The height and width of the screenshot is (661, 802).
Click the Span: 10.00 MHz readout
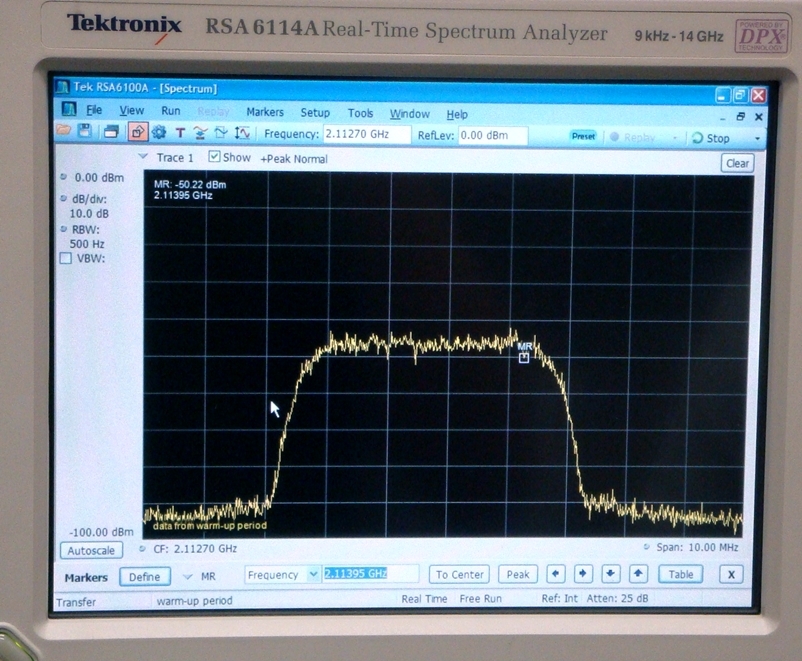coord(697,547)
